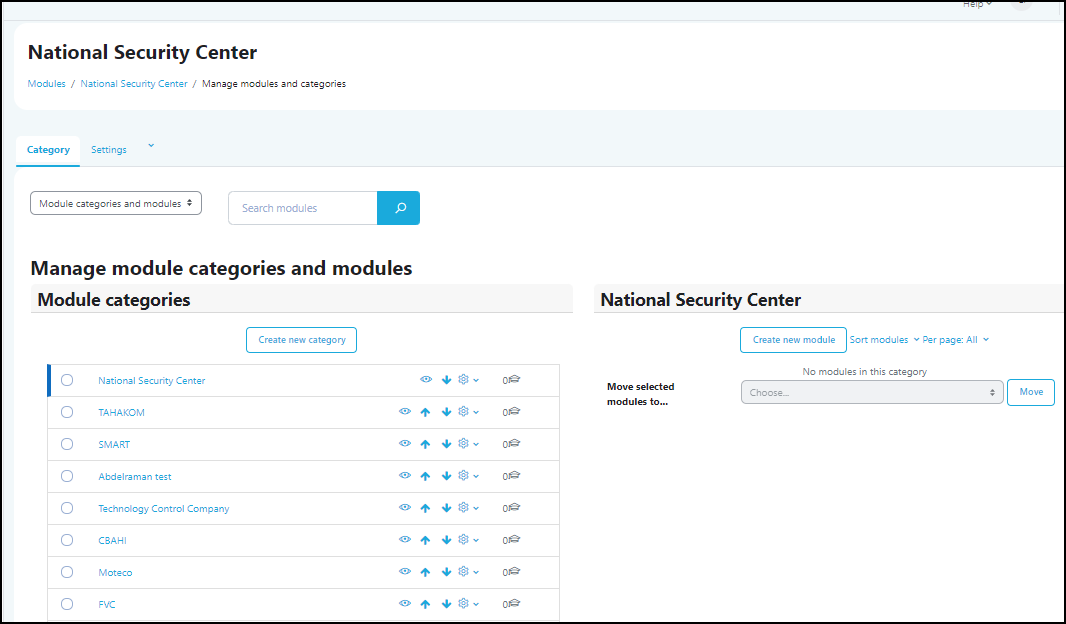Select the Technology Control Company radio button
The height and width of the screenshot is (624, 1066).
(67, 508)
